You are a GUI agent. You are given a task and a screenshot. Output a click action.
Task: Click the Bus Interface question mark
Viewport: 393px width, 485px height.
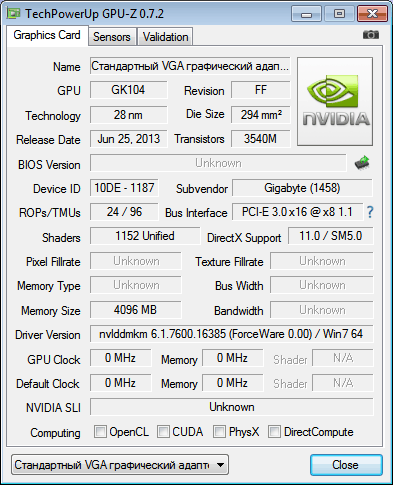point(370,212)
